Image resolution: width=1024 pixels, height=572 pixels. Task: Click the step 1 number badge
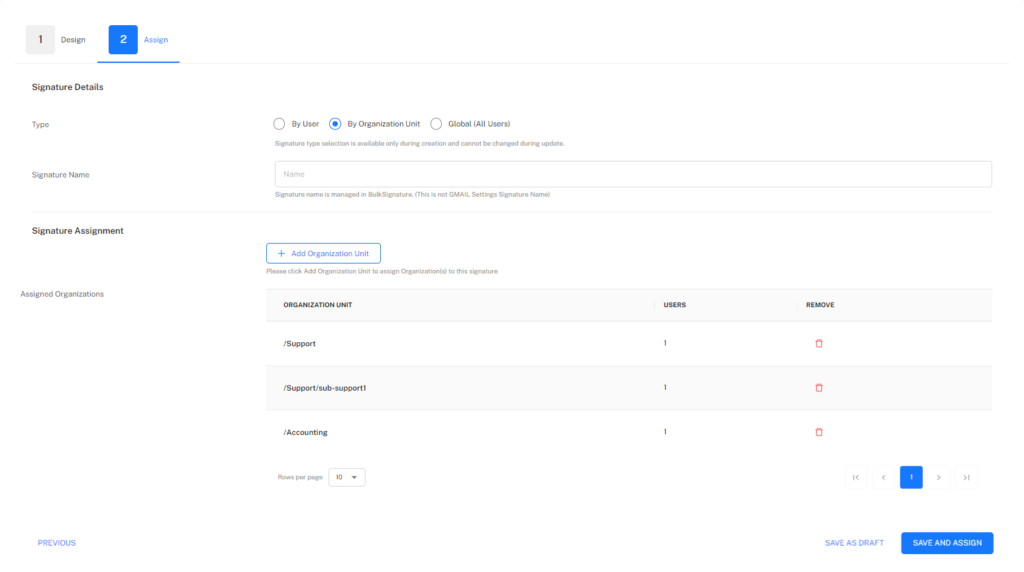[40, 40]
